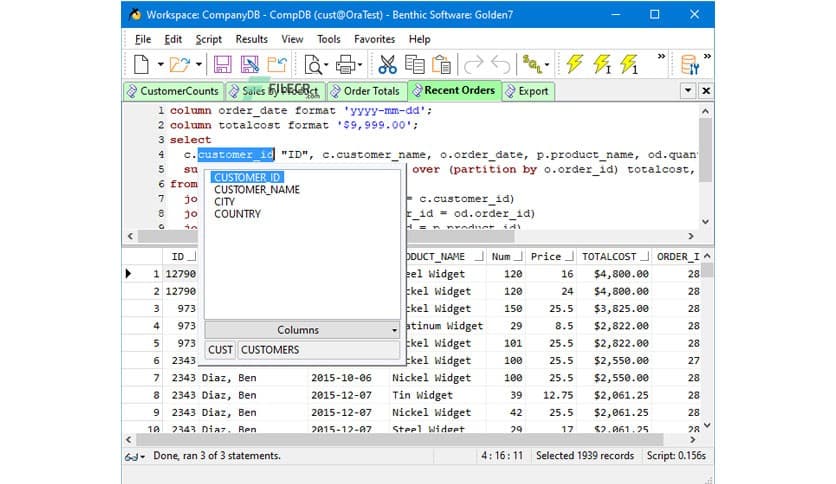Open the Favorites menu

374,39
